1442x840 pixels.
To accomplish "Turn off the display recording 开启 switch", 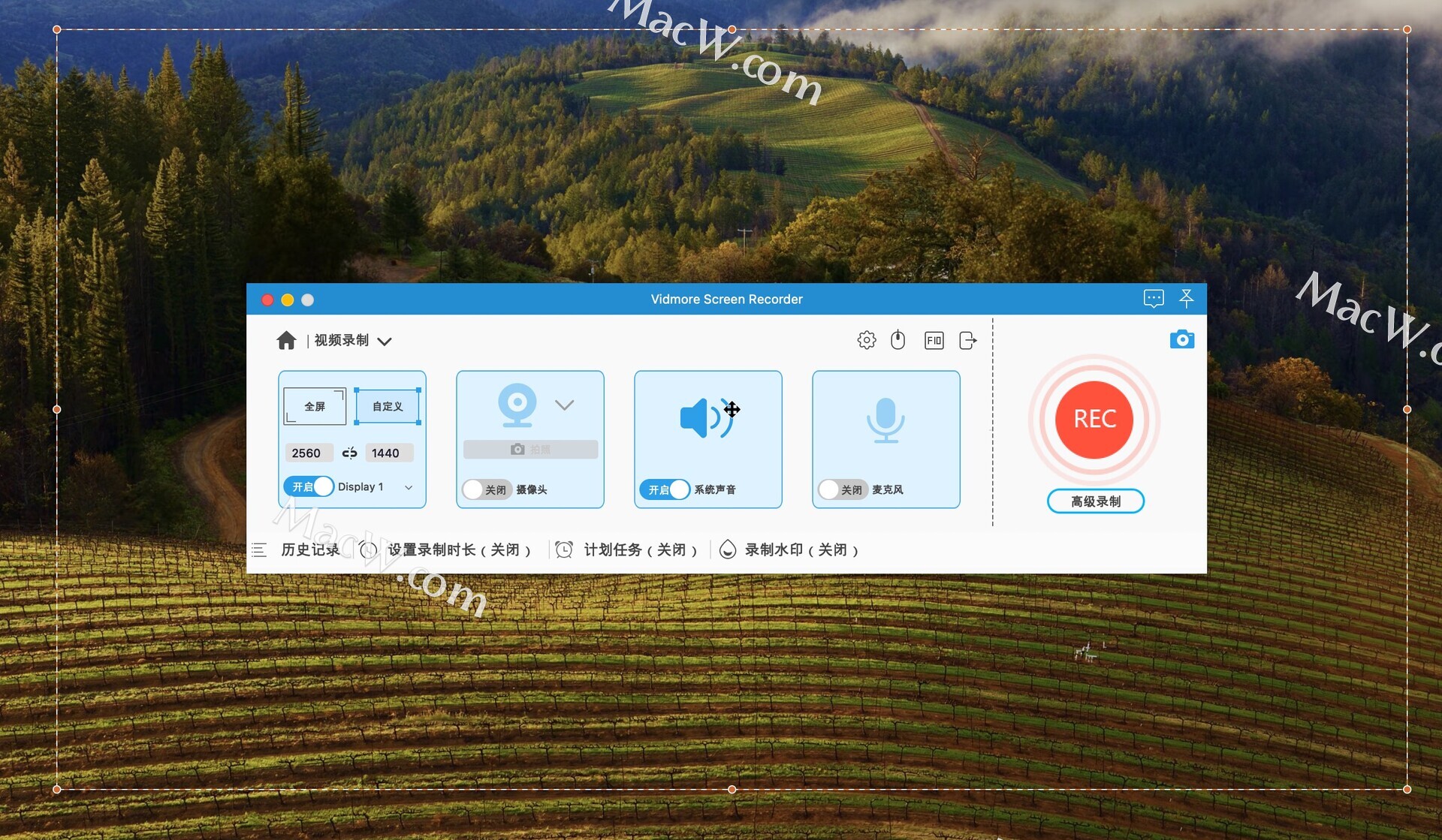I will [x=309, y=486].
